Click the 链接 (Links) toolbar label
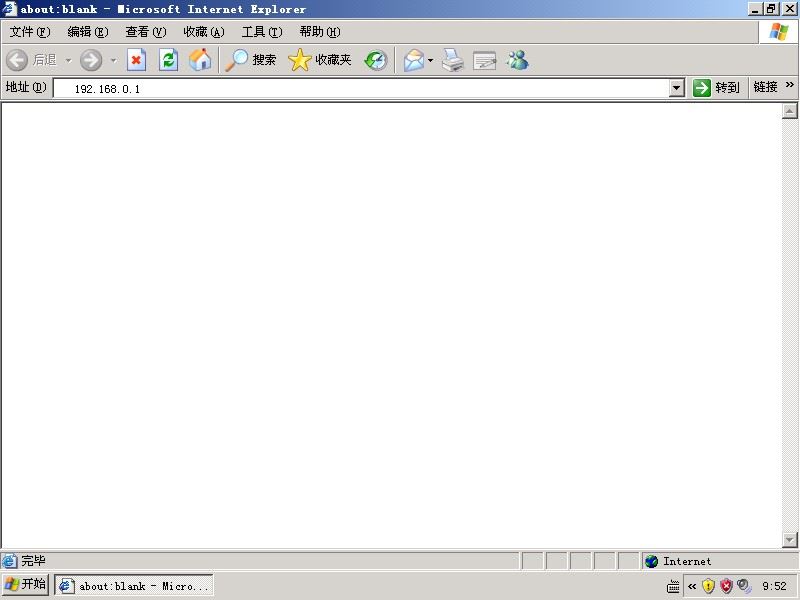The height and width of the screenshot is (600, 800). [x=765, y=87]
